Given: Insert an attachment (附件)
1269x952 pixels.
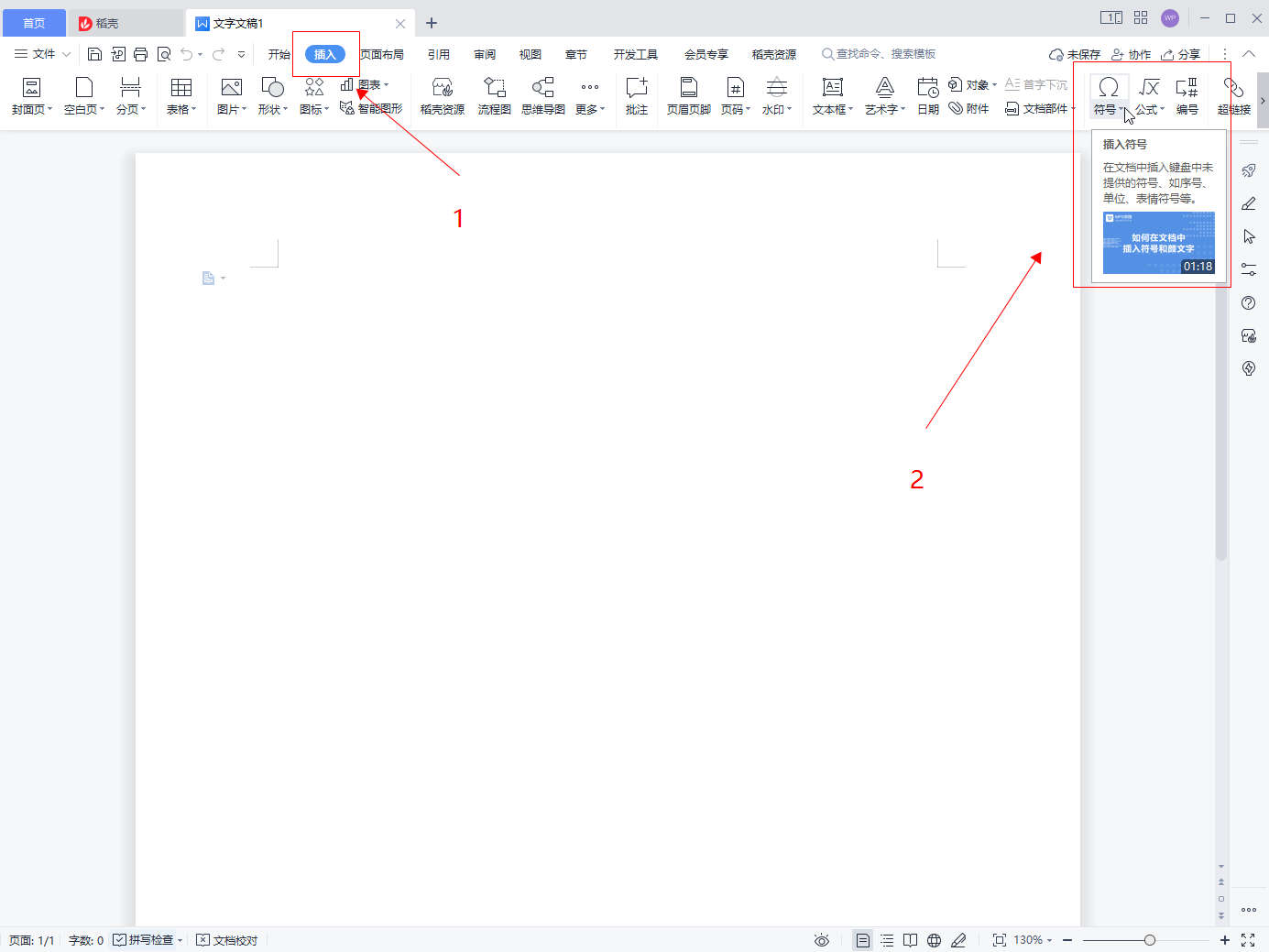Looking at the screenshot, I should (x=968, y=108).
